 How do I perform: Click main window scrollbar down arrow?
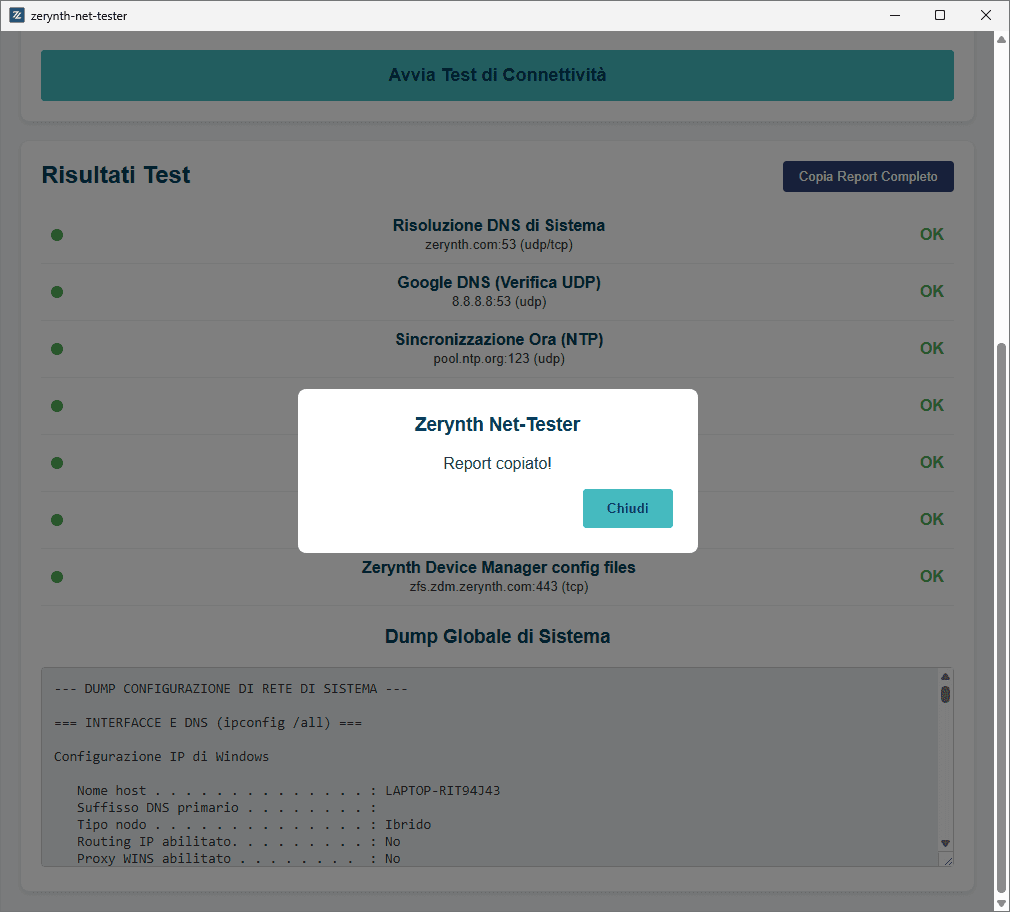(x=1002, y=904)
